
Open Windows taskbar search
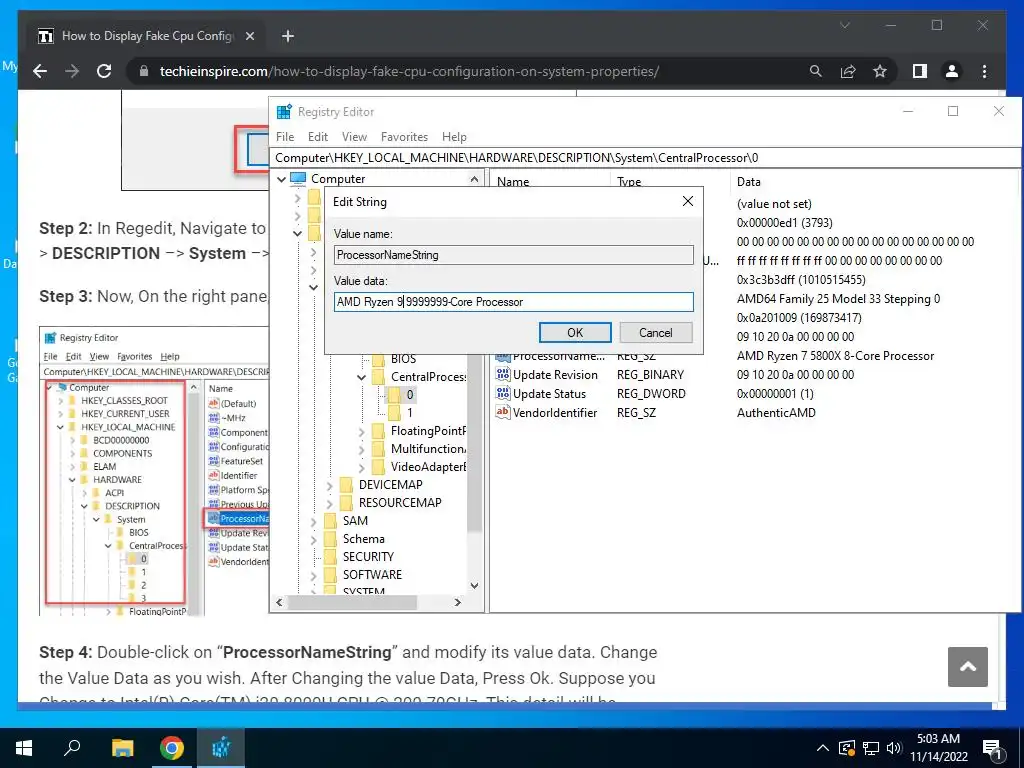tap(72, 748)
